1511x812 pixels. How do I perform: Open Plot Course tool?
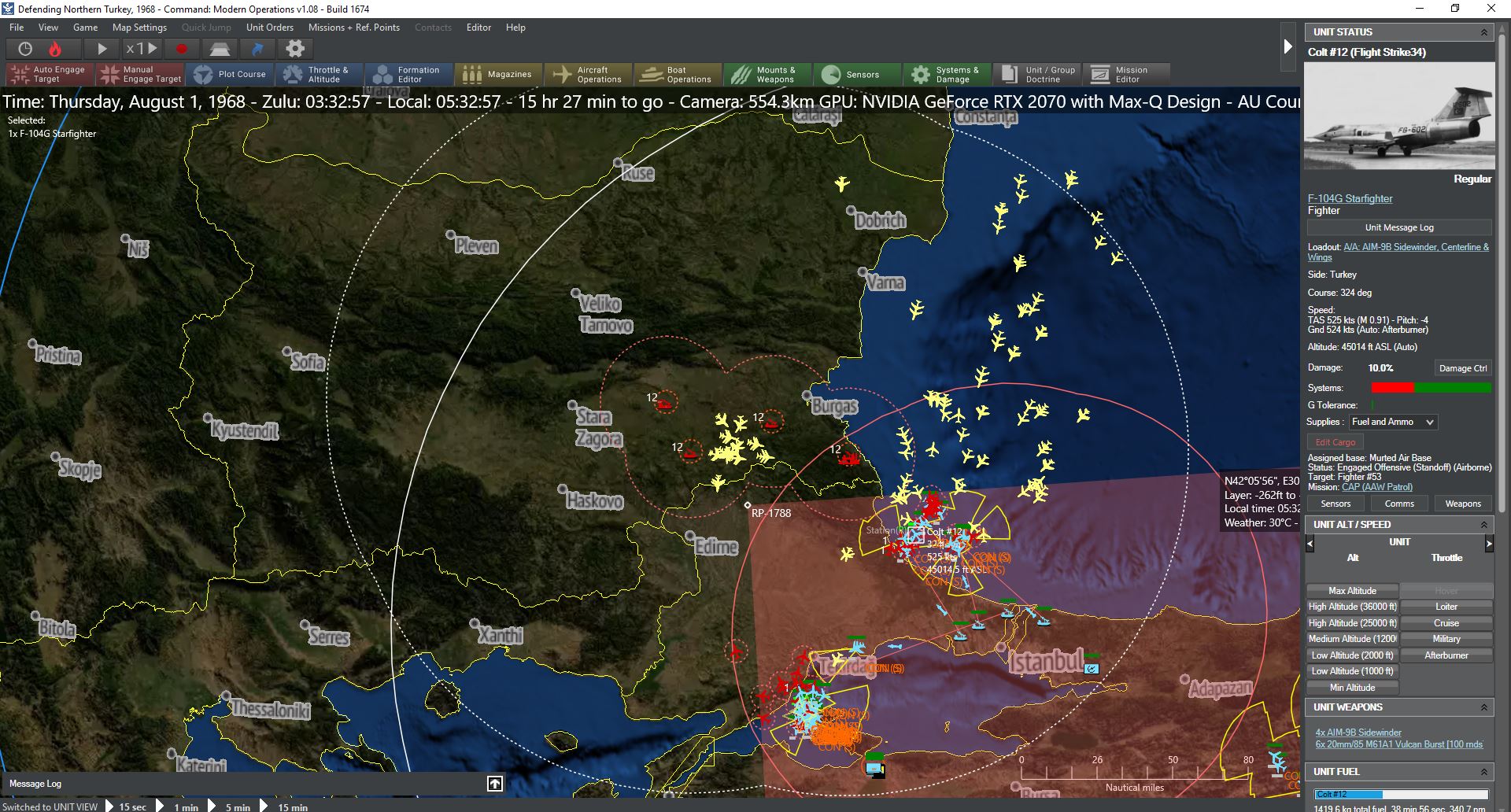[230, 75]
